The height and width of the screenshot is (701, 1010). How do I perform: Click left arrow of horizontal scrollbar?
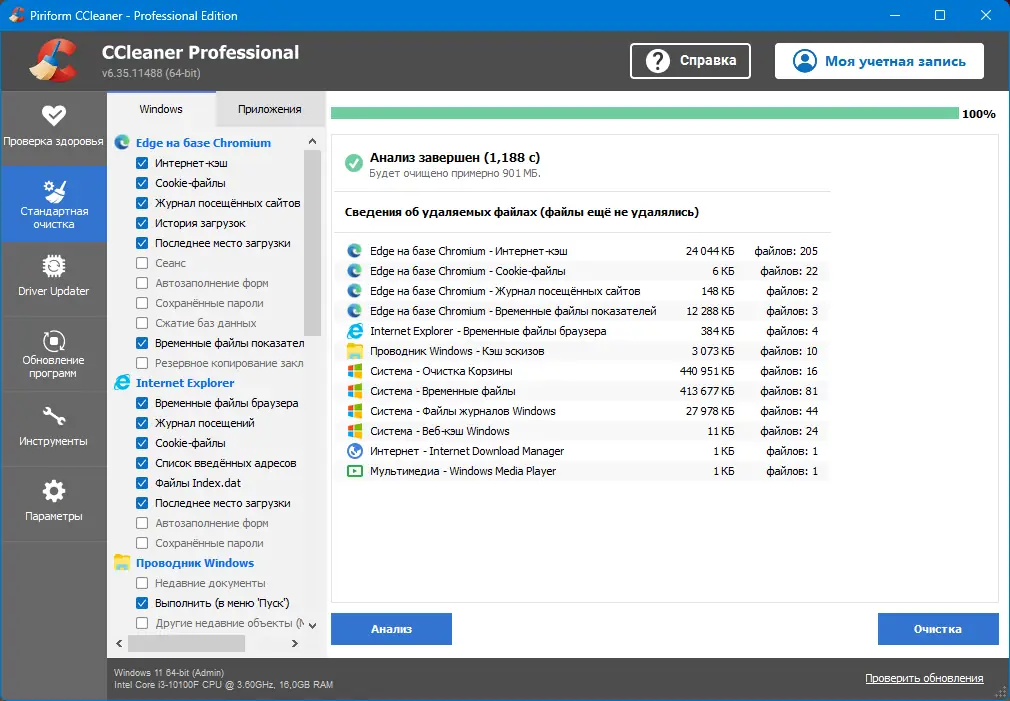(x=119, y=643)
